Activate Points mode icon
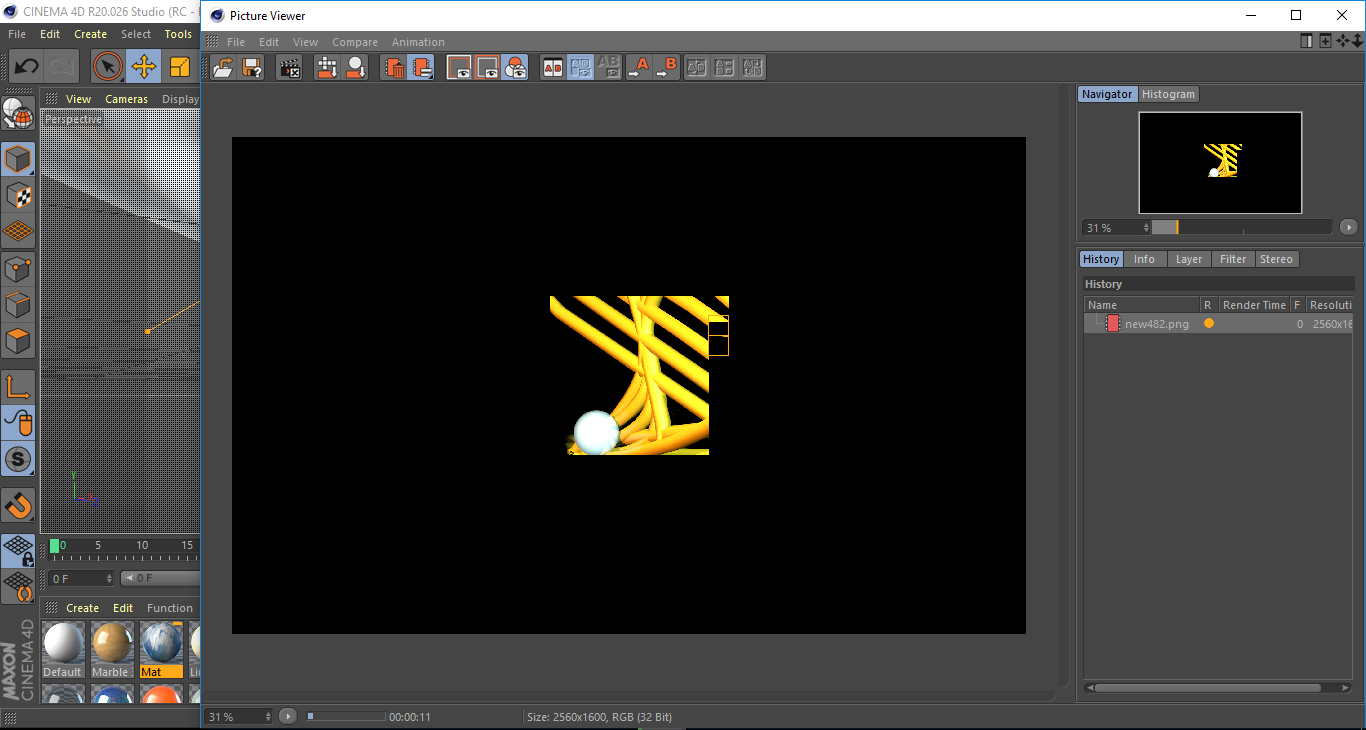 [x=18, y=268]
